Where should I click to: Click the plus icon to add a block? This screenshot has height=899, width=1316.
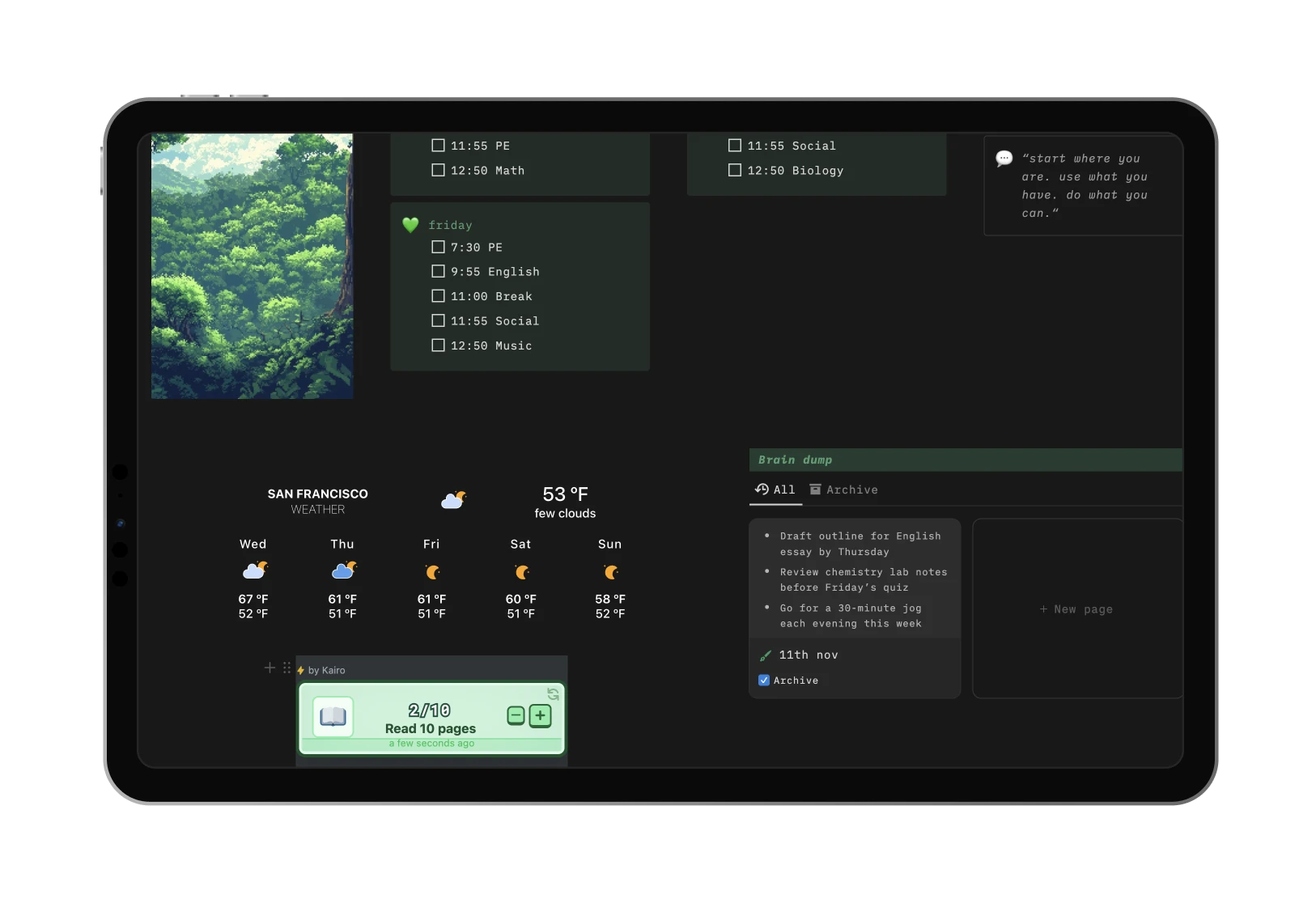click(x=270, y=668)
